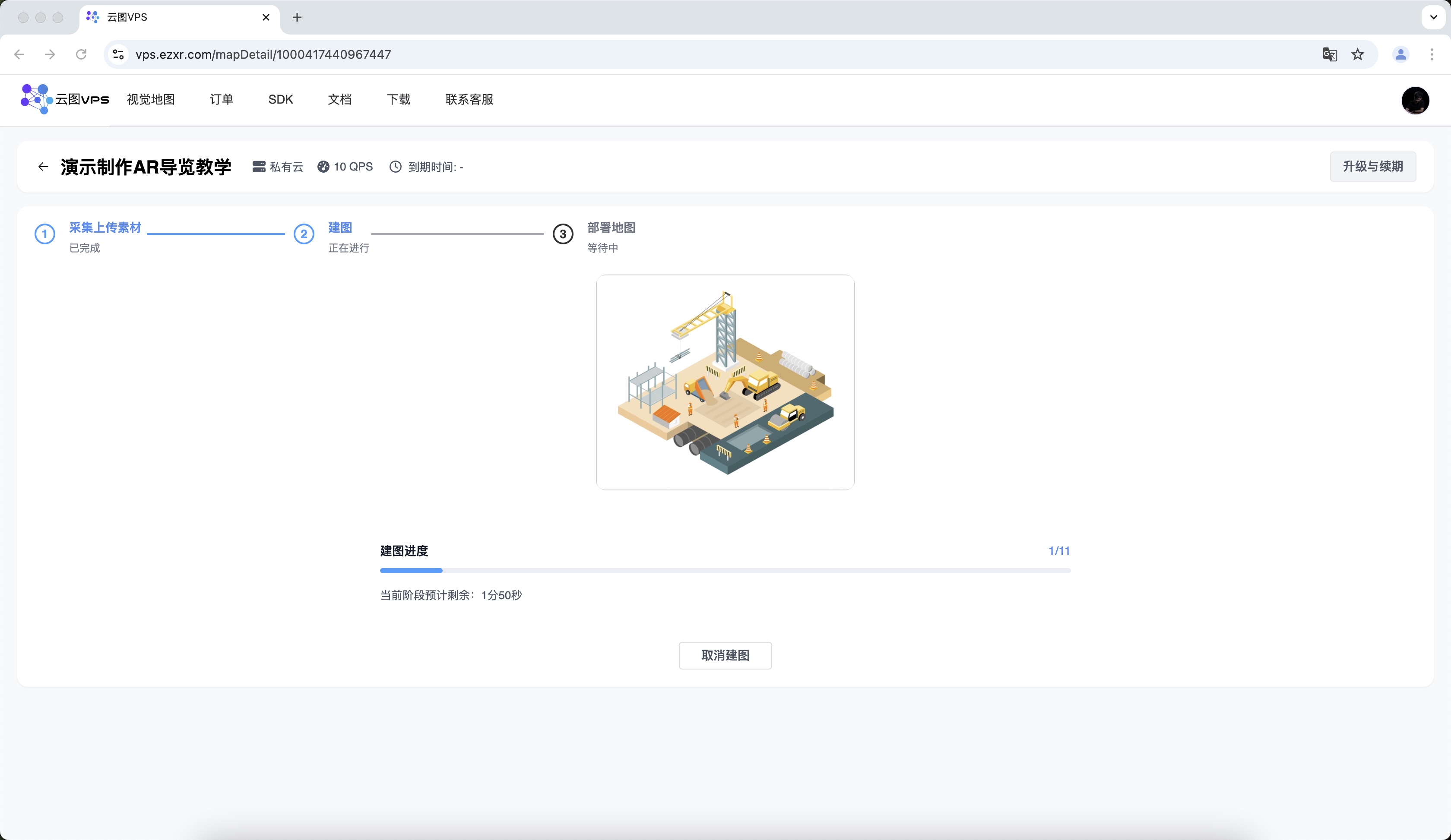Open the user avatar in header

coord(1415,100)
